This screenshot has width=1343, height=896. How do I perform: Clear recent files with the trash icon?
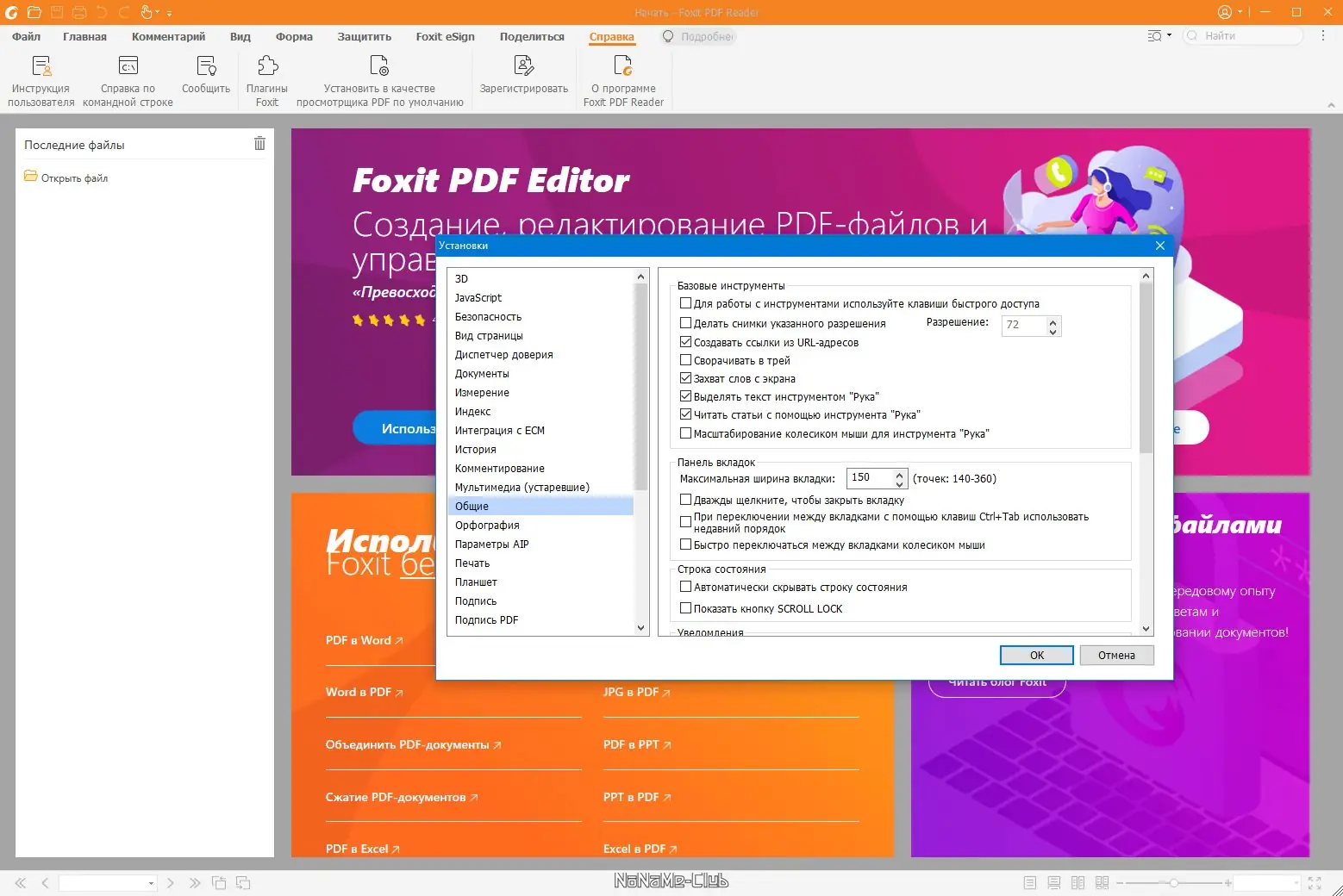click(259, 144)
